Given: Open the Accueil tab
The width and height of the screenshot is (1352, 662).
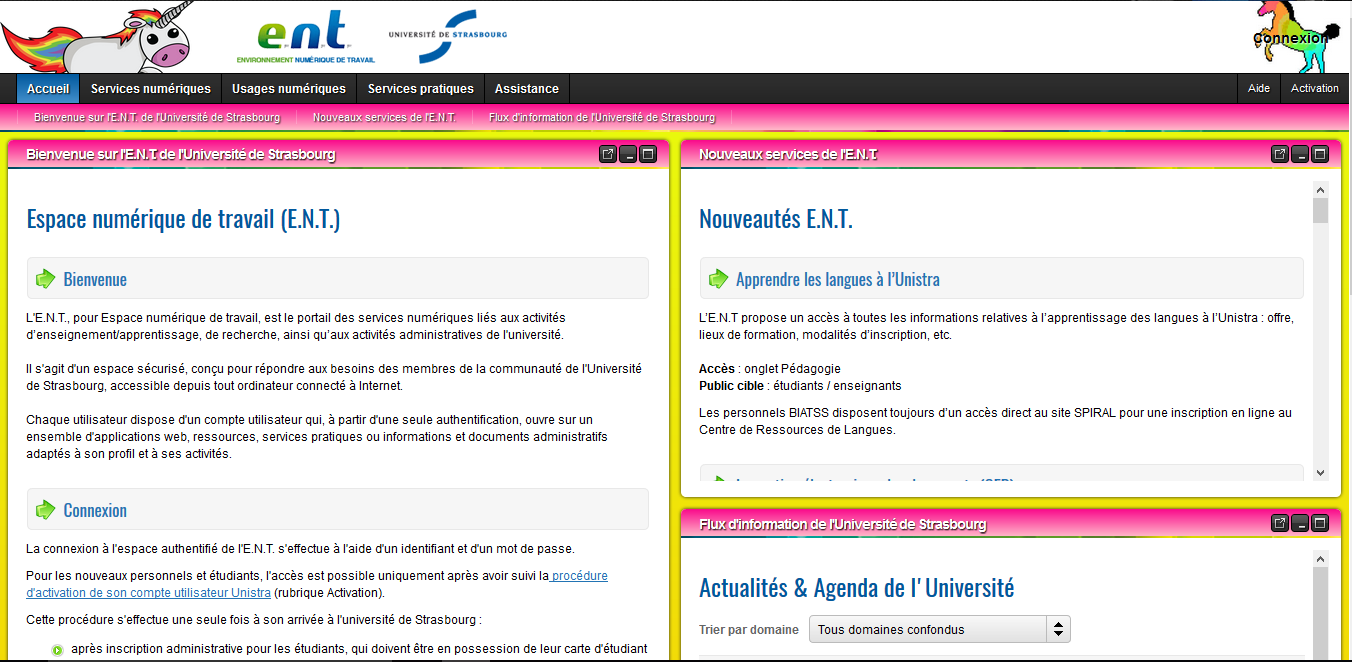Looking at the screenshot, I should click(x=48, y=88).
